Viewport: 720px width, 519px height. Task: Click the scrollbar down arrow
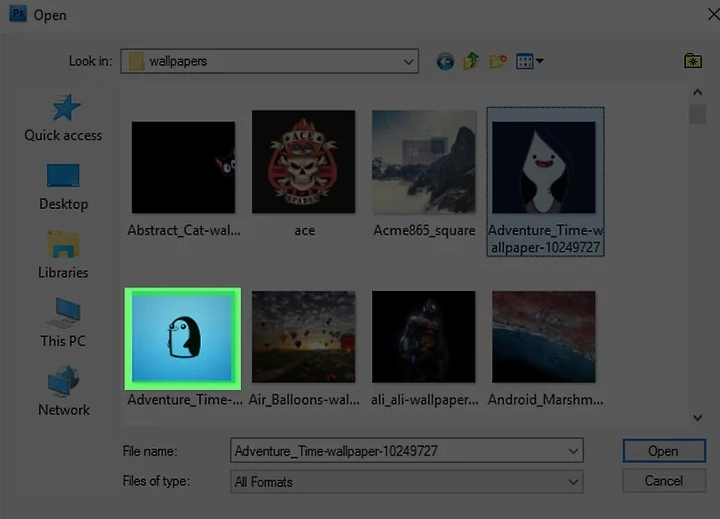click(698, 417)
